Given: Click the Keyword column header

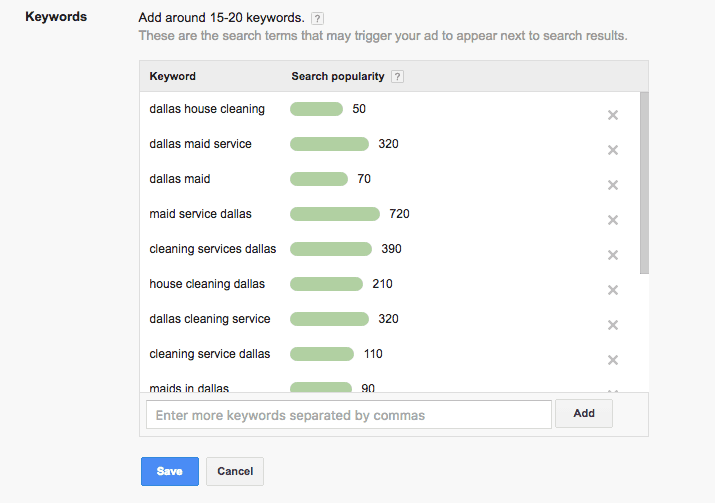Looking at the screenshot, I should pyautogui.click(x=172, y=76).
